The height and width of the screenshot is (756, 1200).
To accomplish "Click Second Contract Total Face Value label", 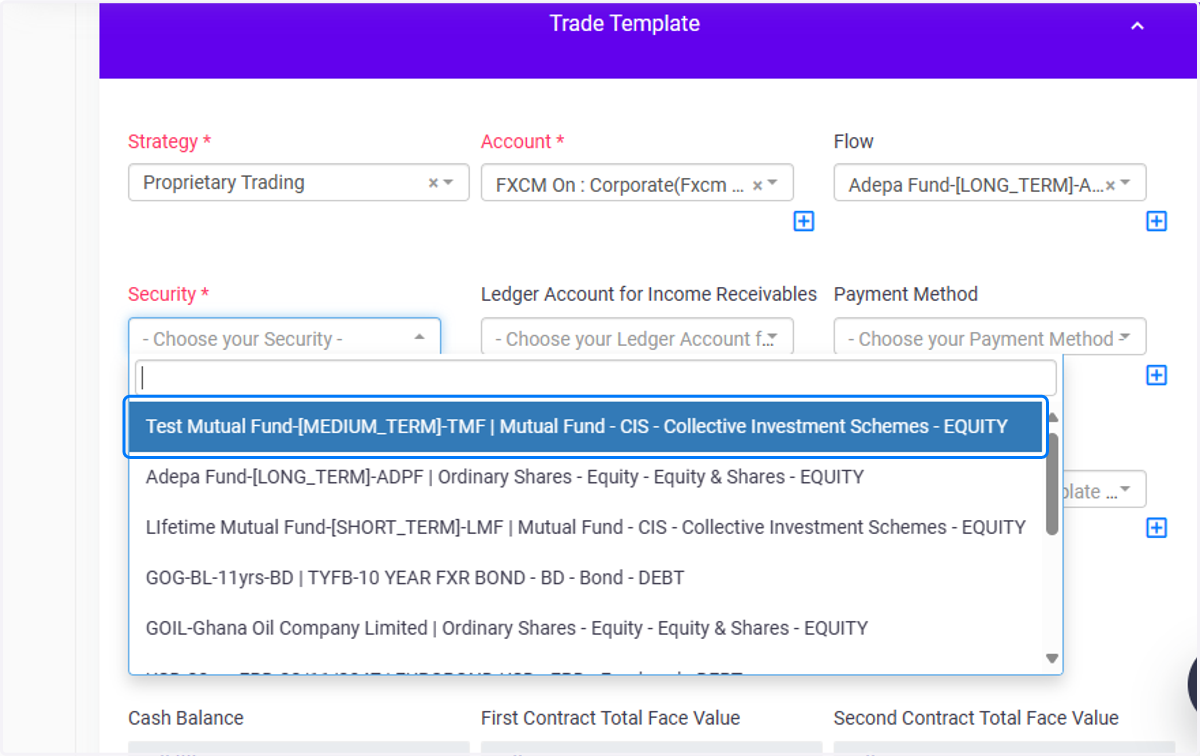I will 976,718.
